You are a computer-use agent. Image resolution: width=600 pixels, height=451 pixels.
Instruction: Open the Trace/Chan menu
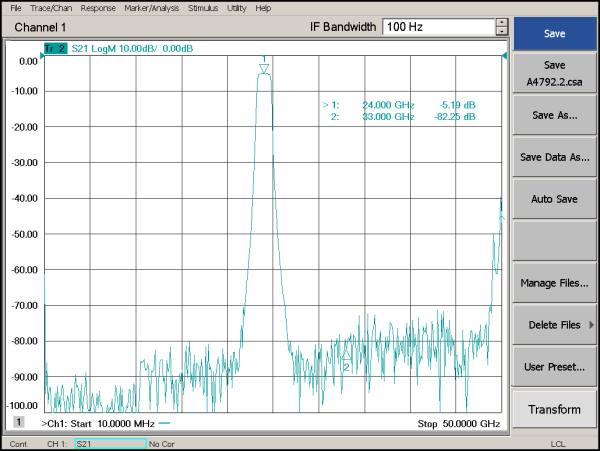point(51,8)
